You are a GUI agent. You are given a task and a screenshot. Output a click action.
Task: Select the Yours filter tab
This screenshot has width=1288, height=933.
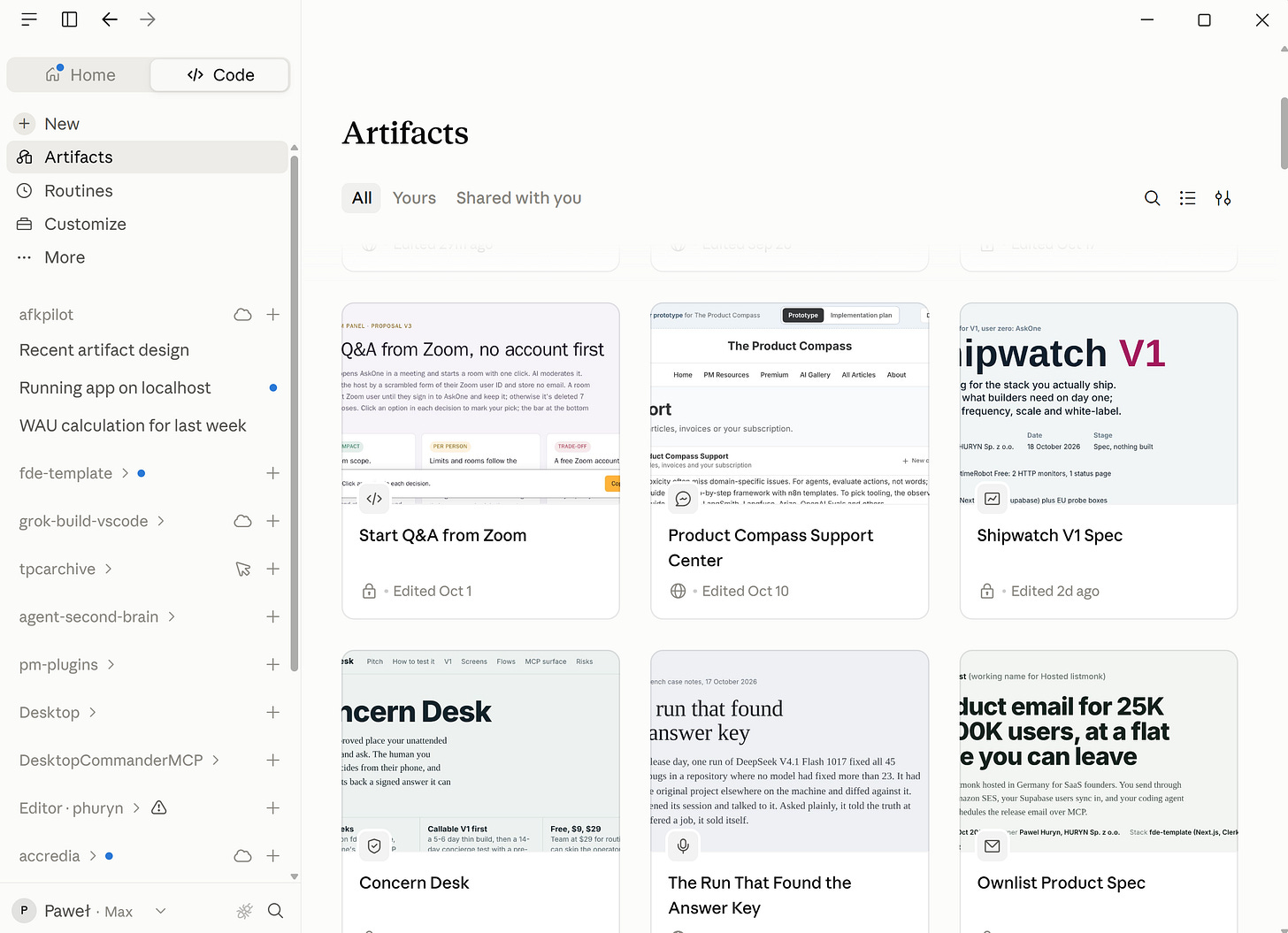click(414, 198)
